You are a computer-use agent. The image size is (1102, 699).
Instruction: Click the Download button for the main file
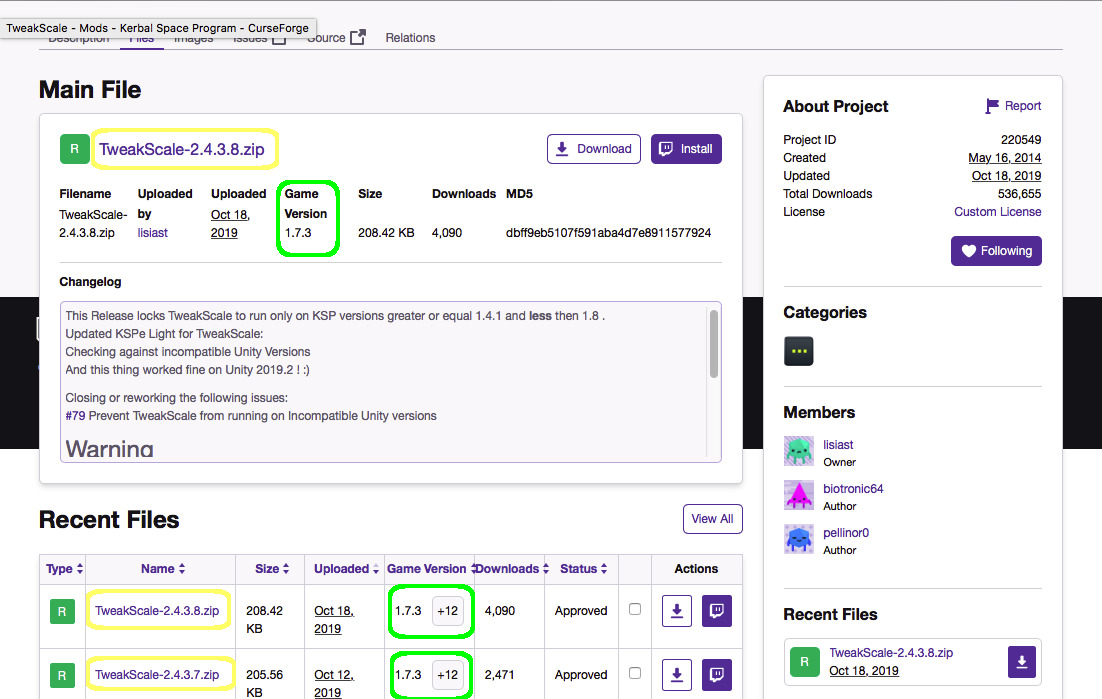pos(594,149)
